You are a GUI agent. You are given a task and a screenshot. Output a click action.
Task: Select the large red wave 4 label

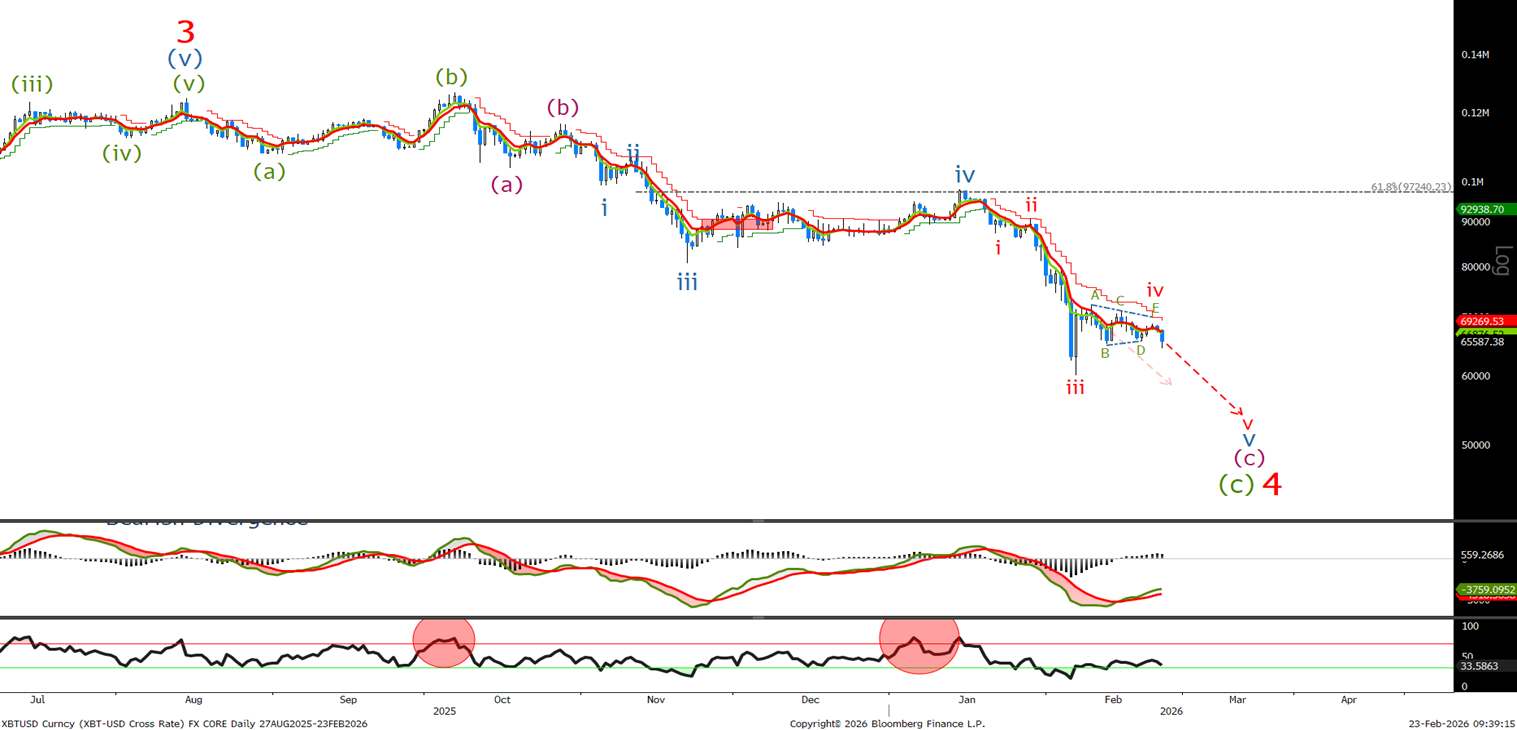pyautogui.click(x=1271, y=484)
